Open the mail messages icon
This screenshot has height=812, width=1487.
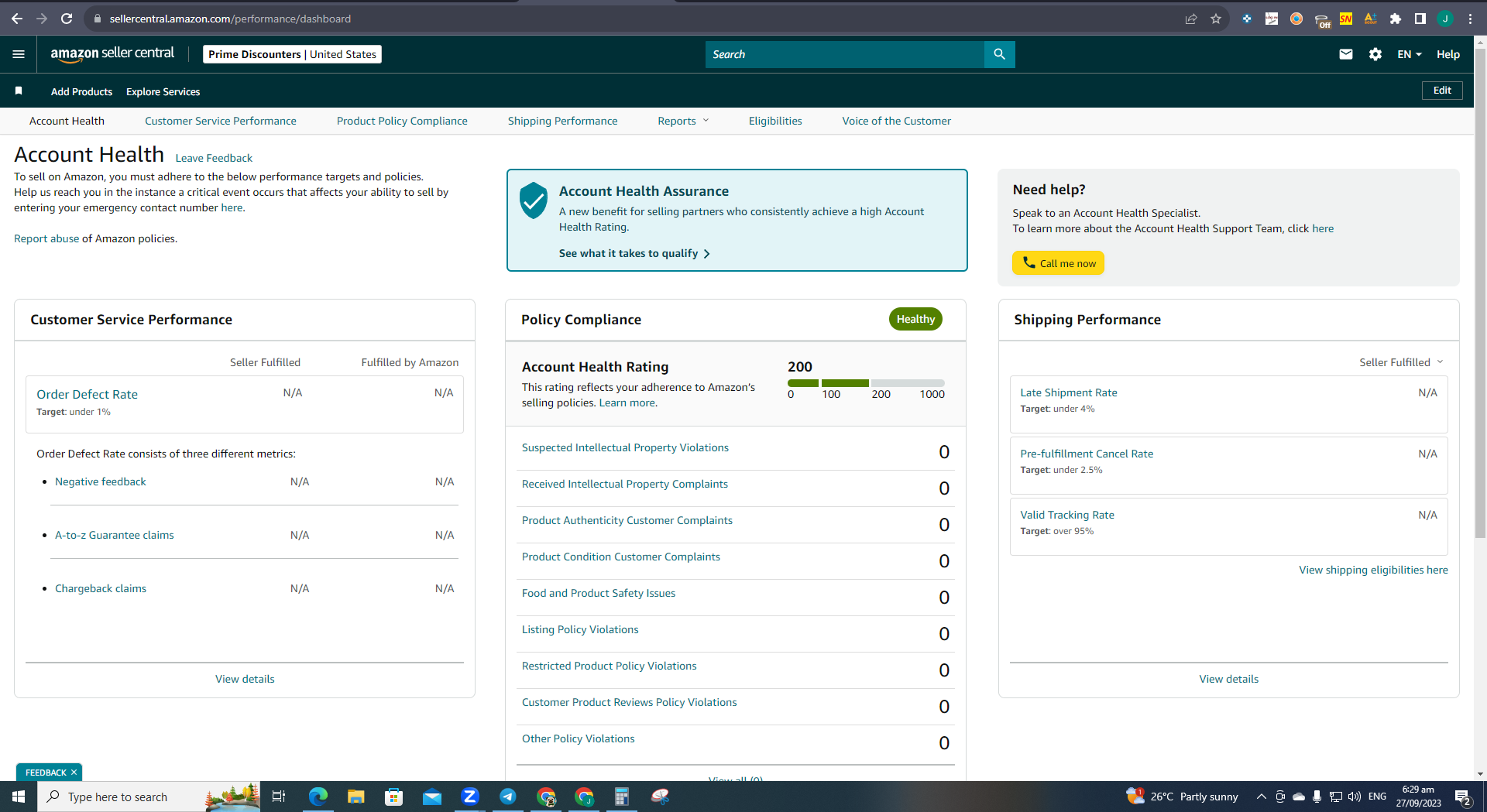click(1346, 54)
